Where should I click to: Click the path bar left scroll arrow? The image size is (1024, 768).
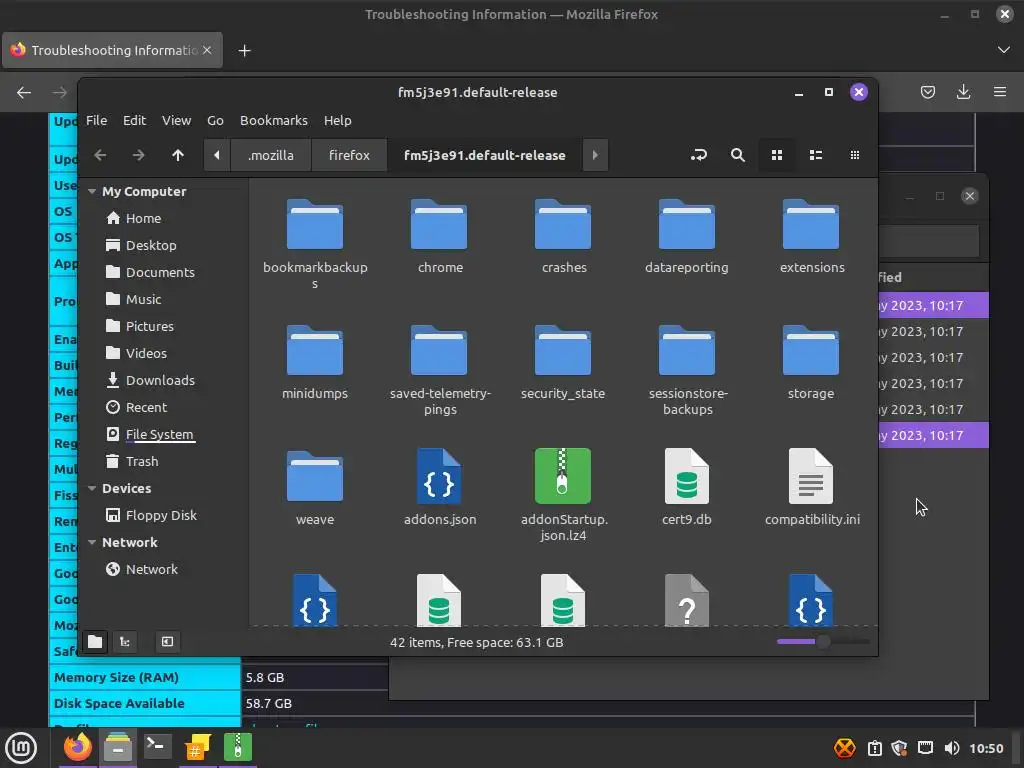point(217,155)
